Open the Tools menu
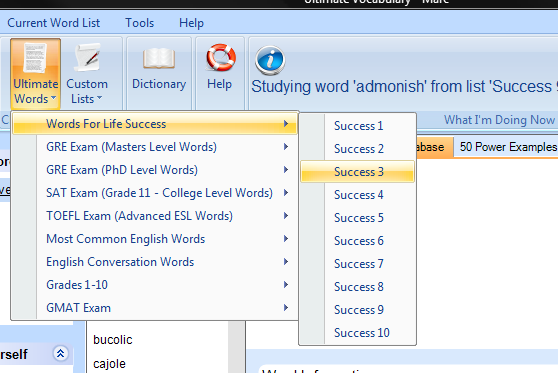Screen dimensions: 558x373 coord(140,23)
